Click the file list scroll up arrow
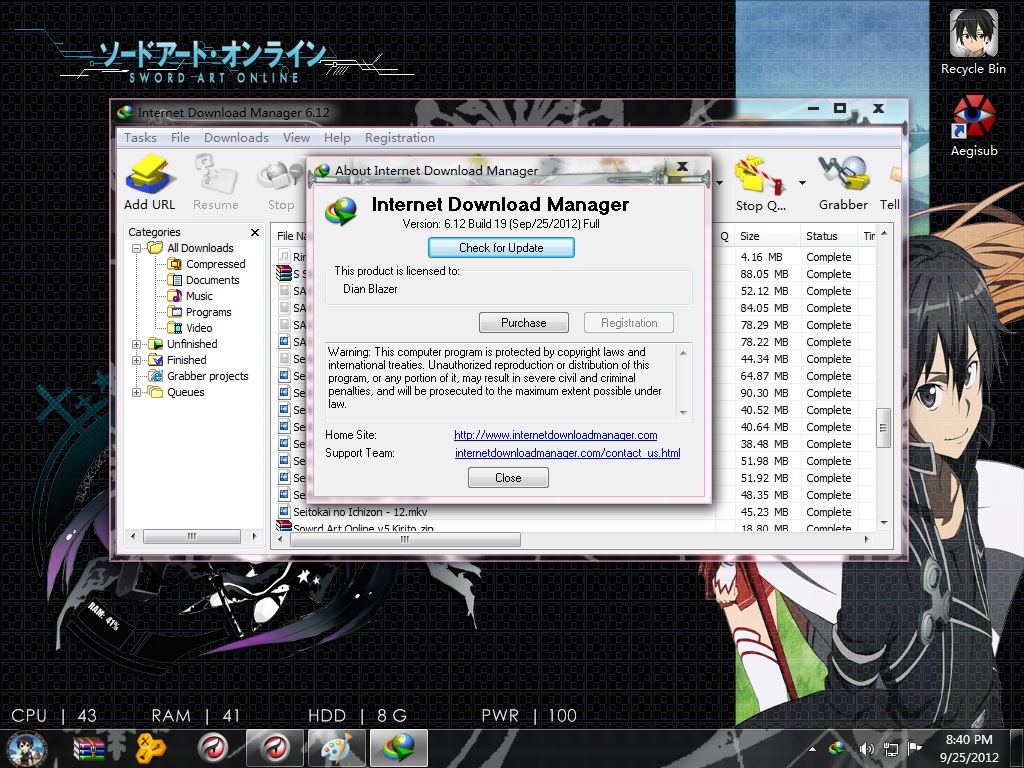Screen dimensions: 1024x768 point(884,234)
